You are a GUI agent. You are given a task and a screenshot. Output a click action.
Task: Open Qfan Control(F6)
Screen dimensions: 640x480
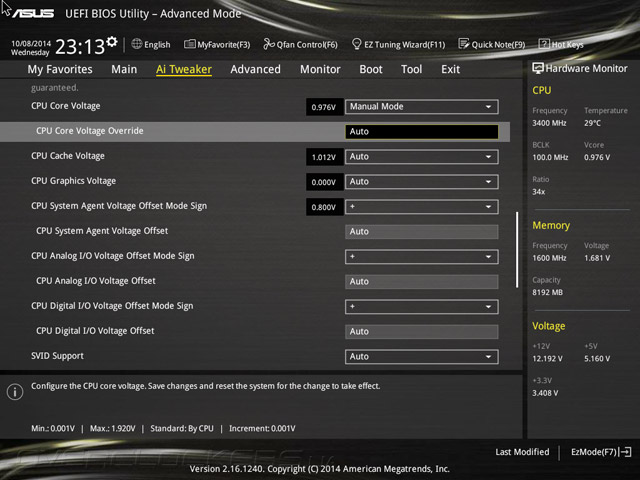pyautogui.click(x=300, y=44)
